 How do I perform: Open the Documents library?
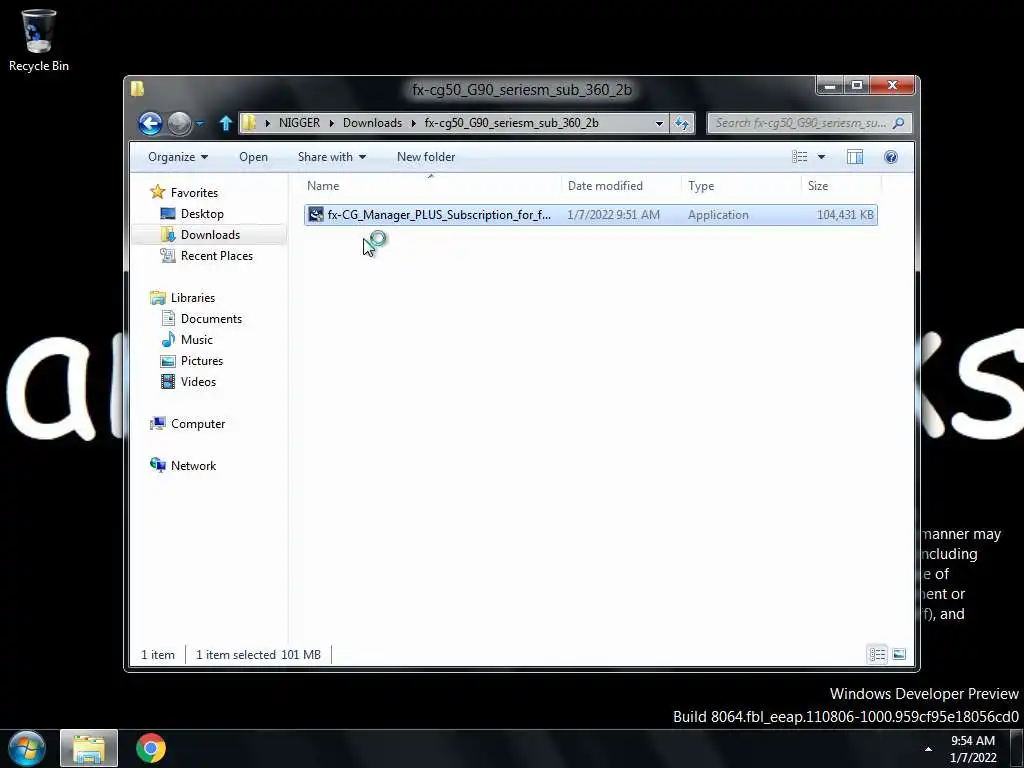click(211, 319)
